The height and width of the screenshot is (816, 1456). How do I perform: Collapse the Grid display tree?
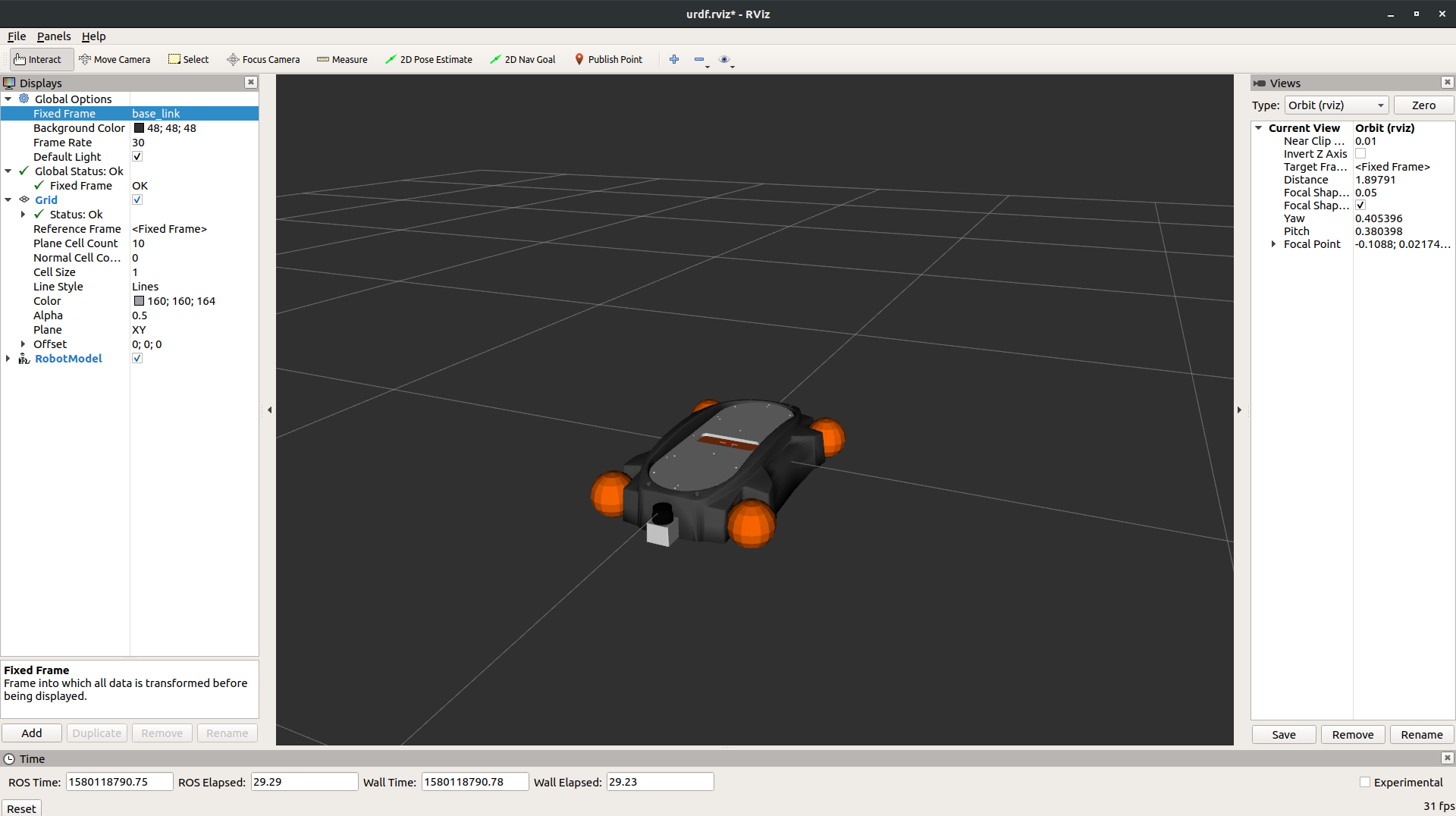click(8, 199)
